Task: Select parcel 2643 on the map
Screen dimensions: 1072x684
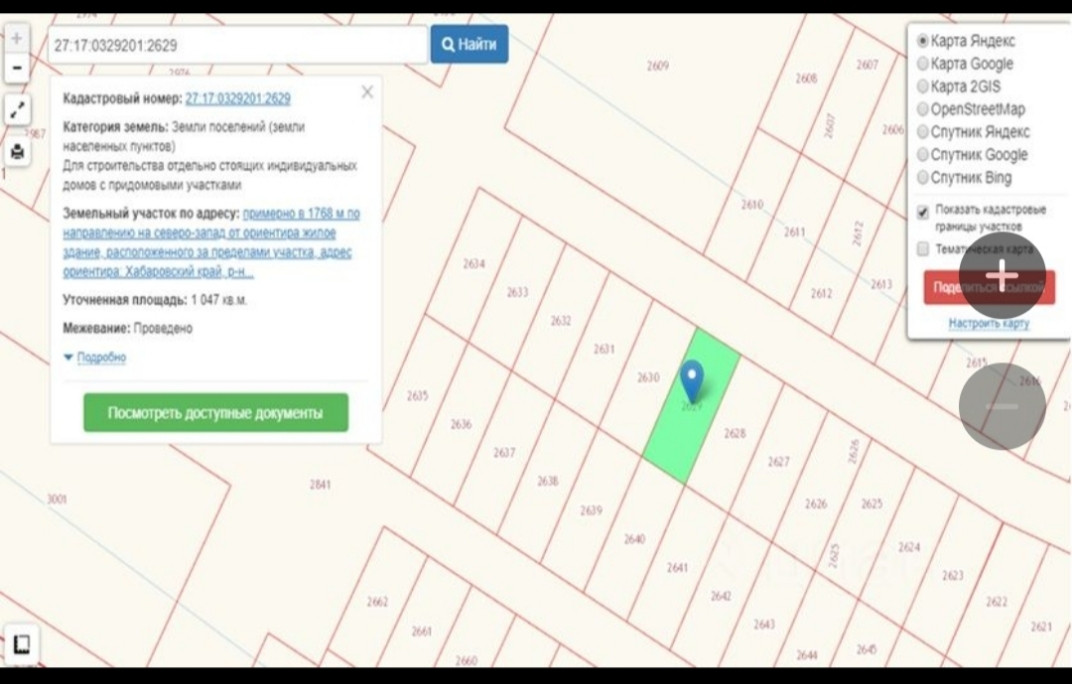Action: tap(764, 624)
